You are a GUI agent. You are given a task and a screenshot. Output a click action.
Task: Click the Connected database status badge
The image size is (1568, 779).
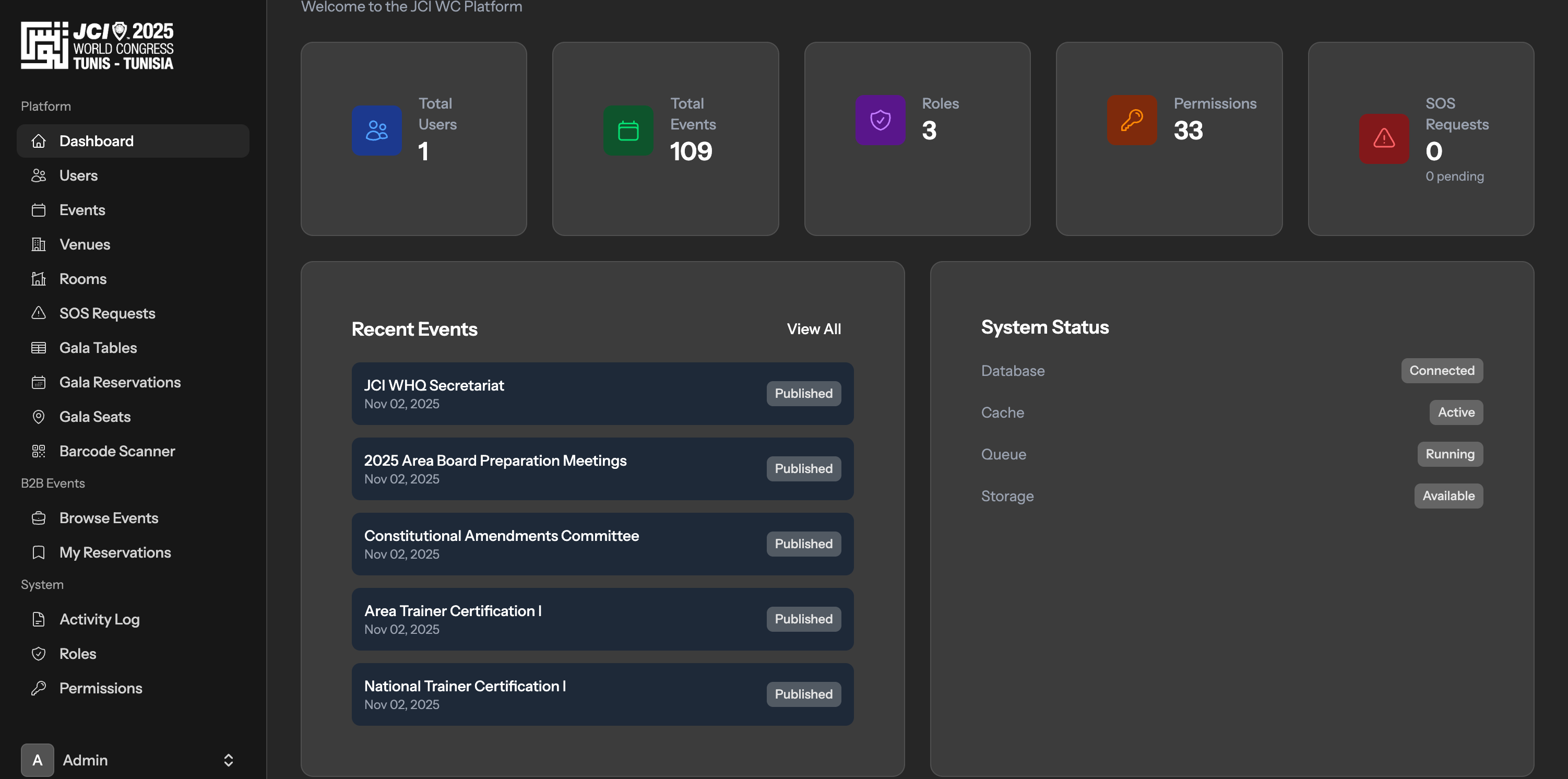(1441, 370)
